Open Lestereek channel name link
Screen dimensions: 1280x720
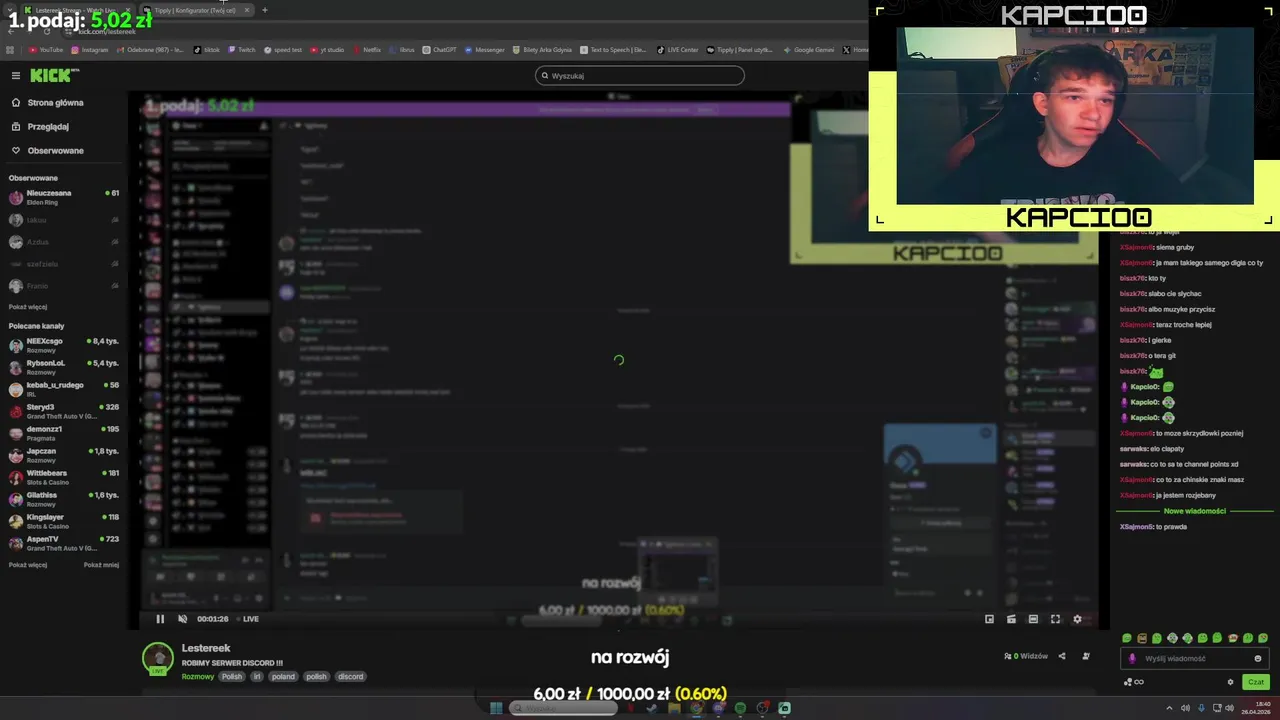(x=206, y=648)
